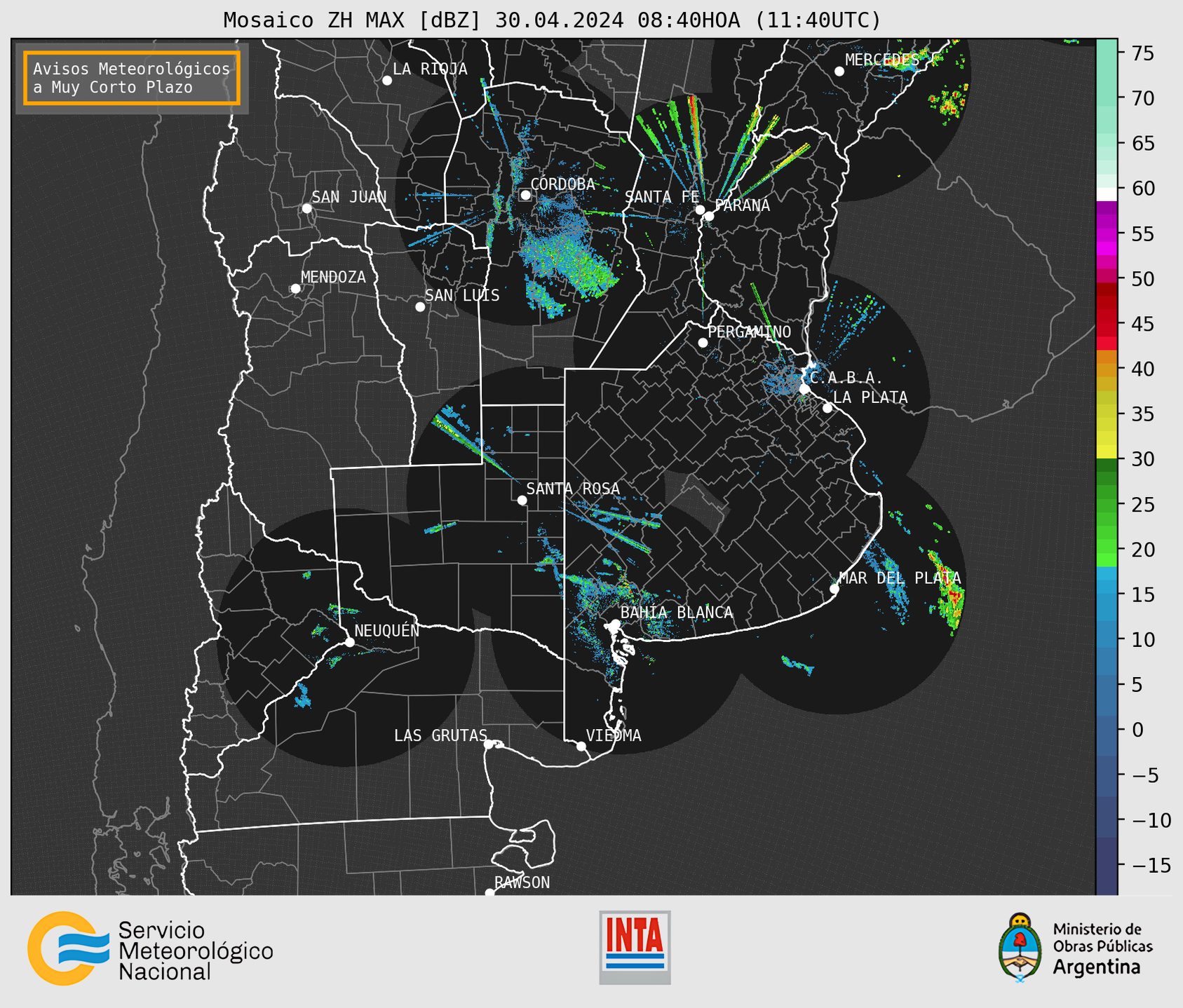This screenshot has width=1183, height=1008.
Task: Click the Servicio Meteorológico Nacional logo
Action: coord(150,950)
